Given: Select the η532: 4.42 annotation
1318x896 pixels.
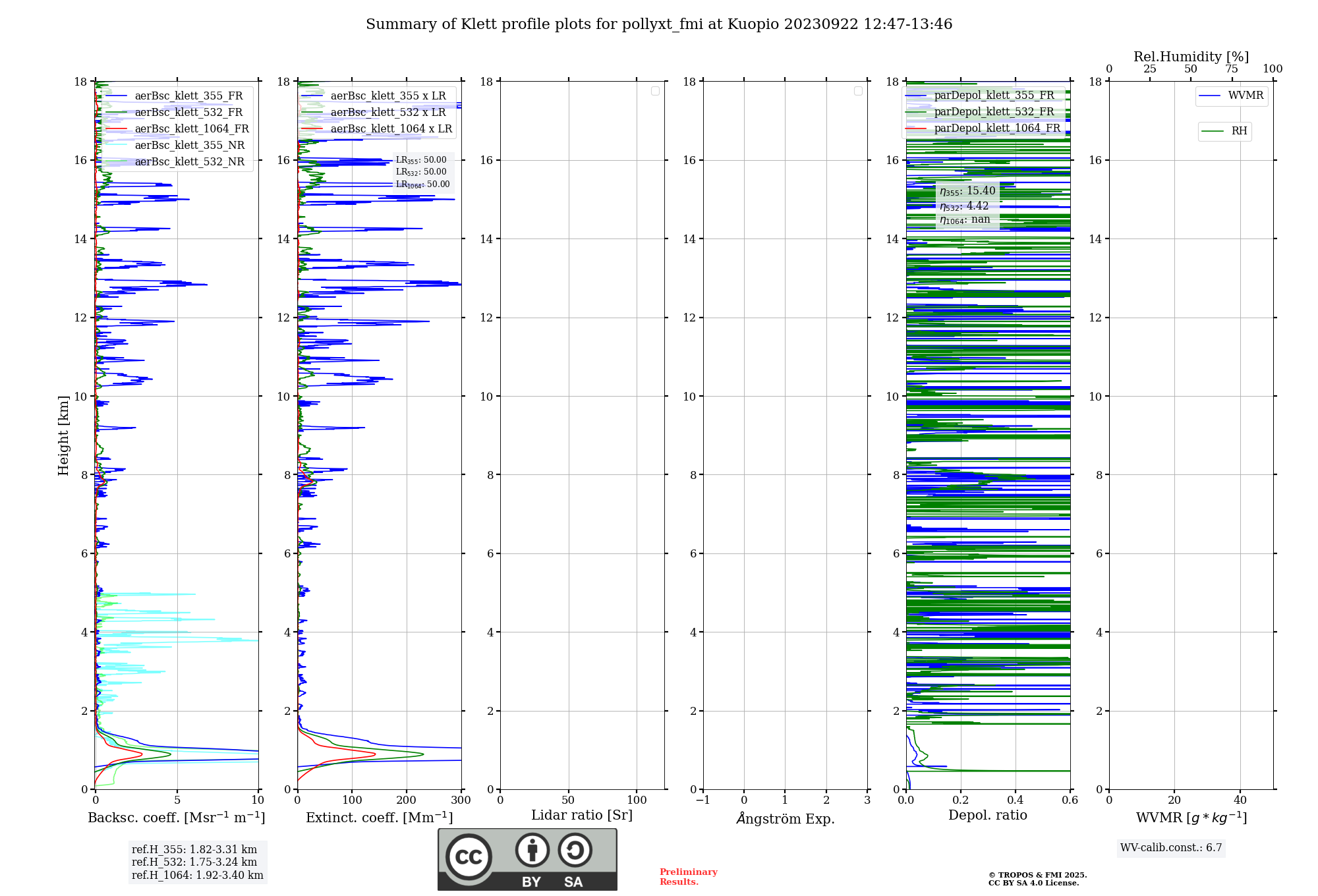Looking at the screenshot, I should pyautogui.click(x=964, y=206).
